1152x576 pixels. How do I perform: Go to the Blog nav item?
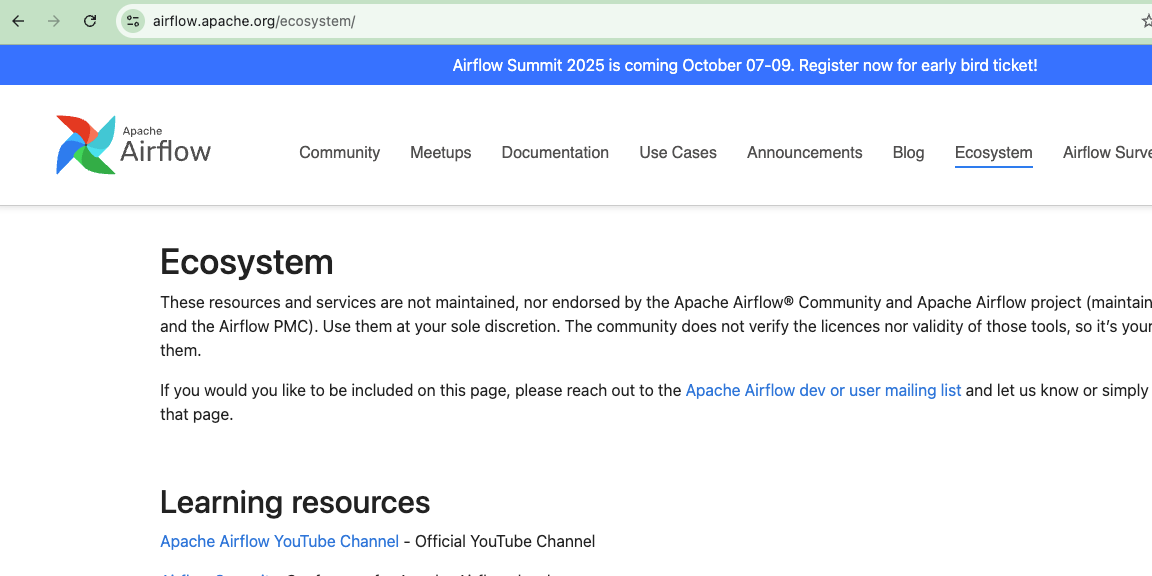(x=909, y=153)
